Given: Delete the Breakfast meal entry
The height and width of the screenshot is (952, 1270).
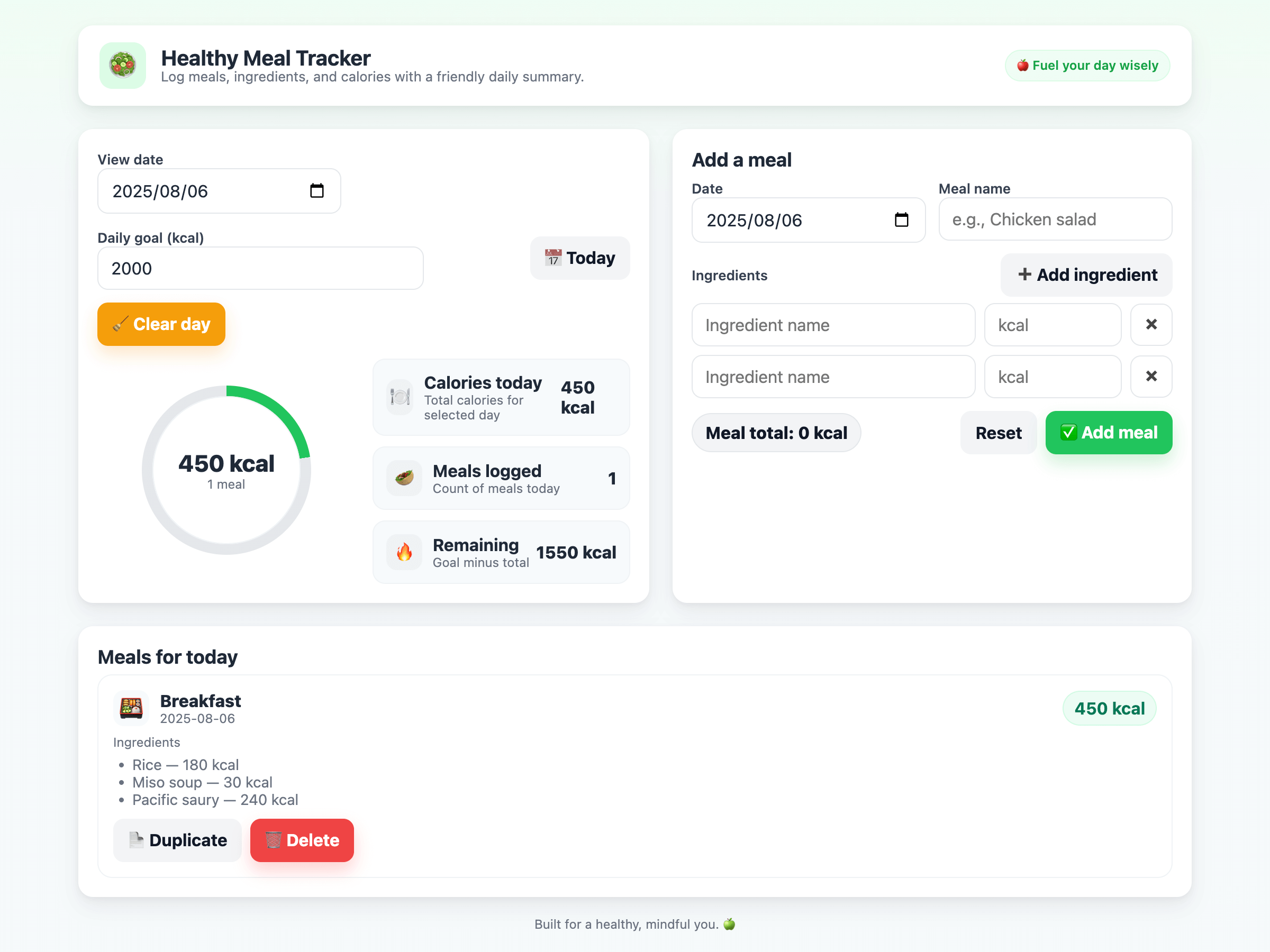Looking at the screenshot, I should (302, 840).
